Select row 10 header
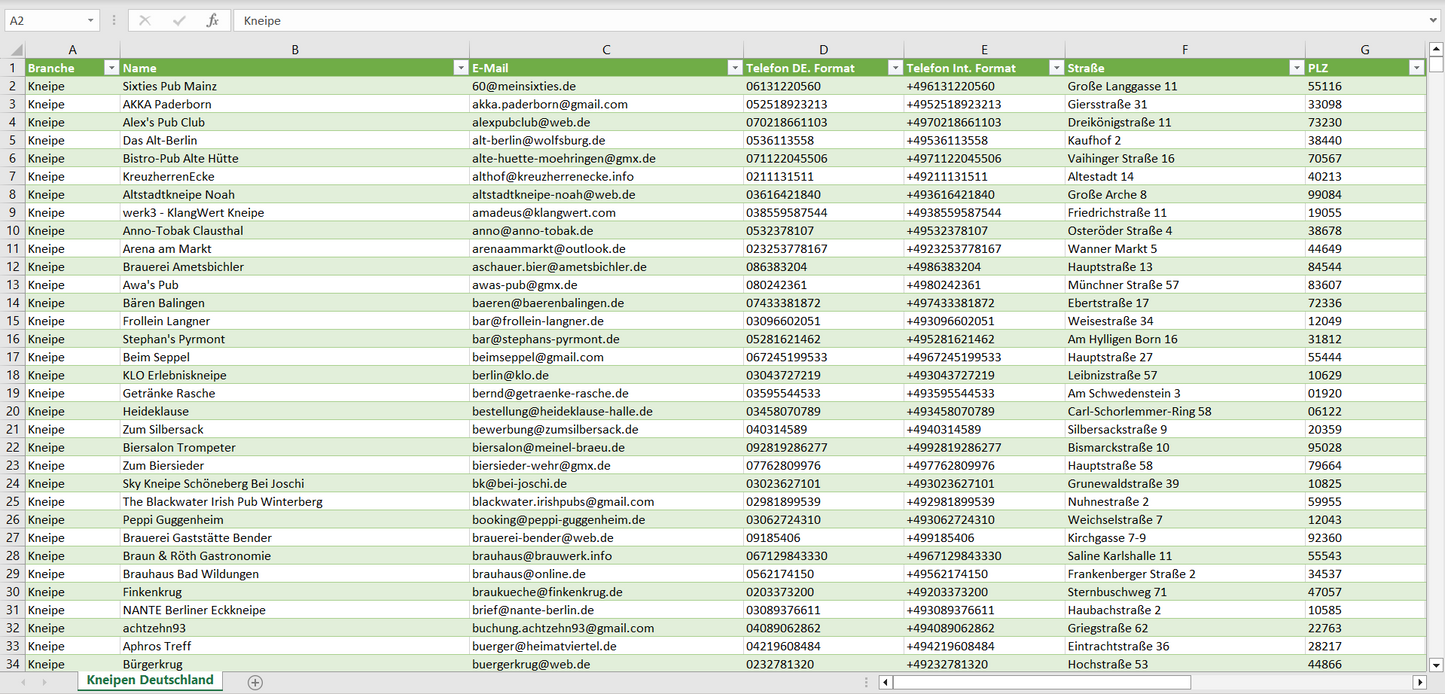The height and width of the screenshot is (694, 1445). (12, 231)
